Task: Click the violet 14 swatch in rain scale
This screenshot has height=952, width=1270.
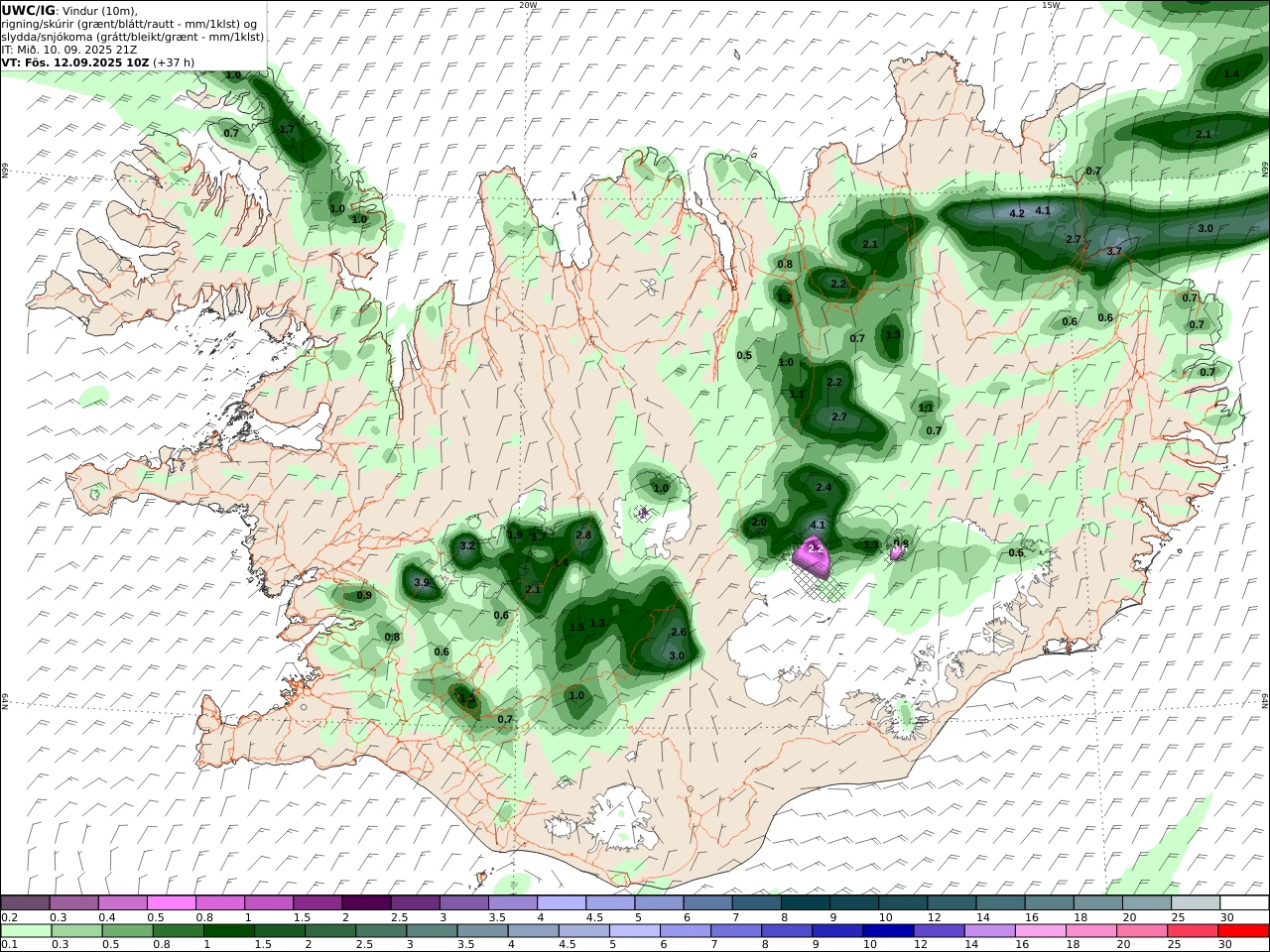Action: click(x=989, y=931)
